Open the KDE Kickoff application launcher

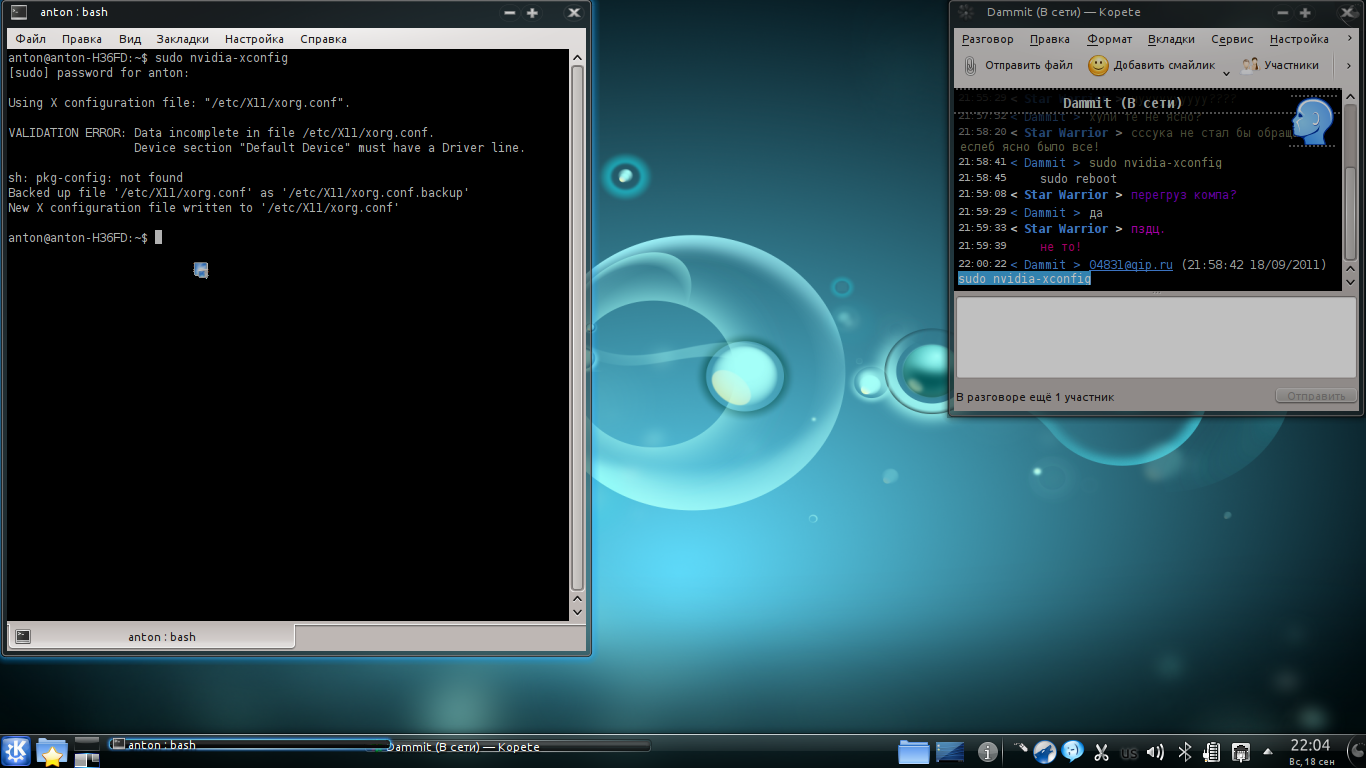pyautogui.click(x=16, y=751)
